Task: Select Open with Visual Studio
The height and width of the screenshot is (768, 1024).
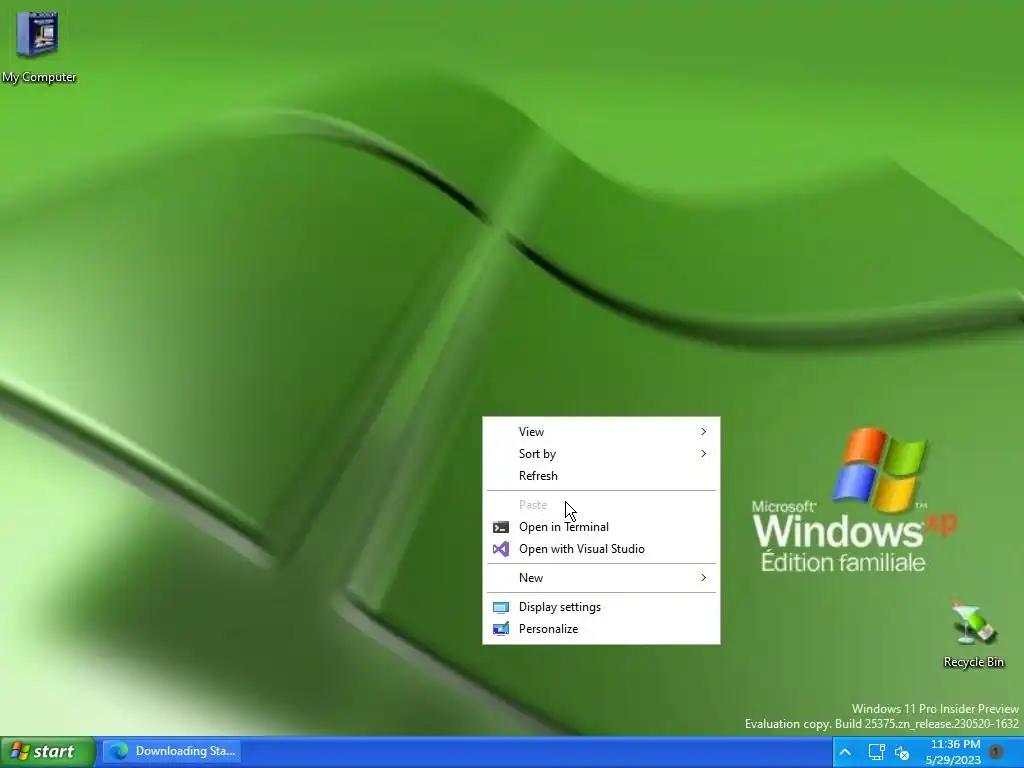Action: [x=601, y=549]
